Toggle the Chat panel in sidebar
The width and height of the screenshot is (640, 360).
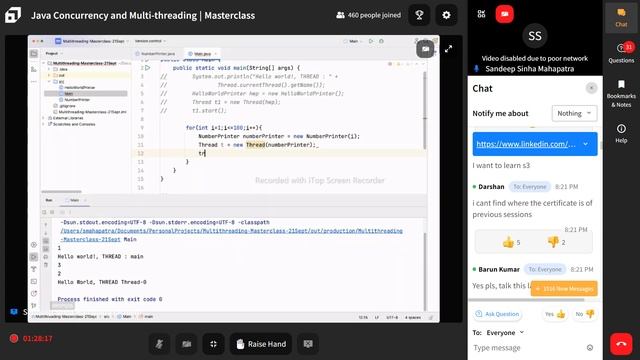621,17
